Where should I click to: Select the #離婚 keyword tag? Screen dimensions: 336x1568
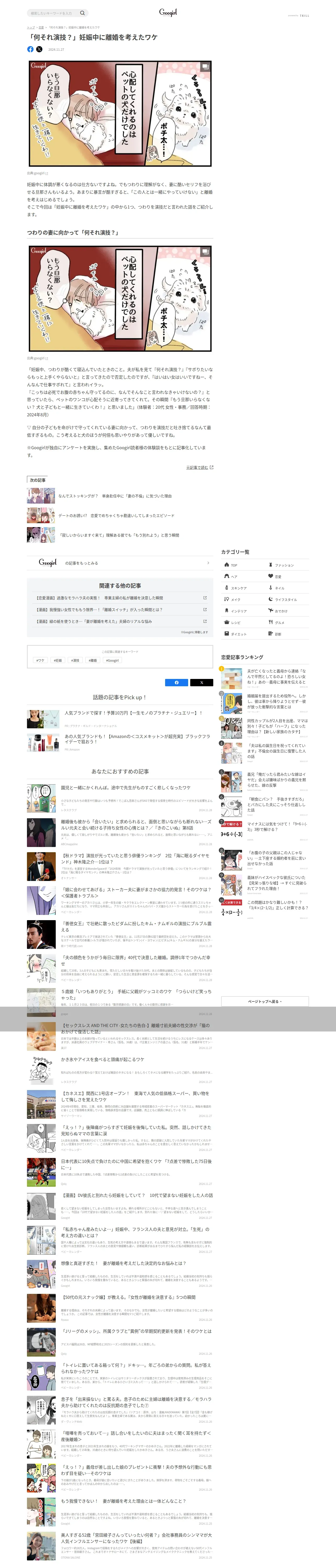tap(93, 660)
